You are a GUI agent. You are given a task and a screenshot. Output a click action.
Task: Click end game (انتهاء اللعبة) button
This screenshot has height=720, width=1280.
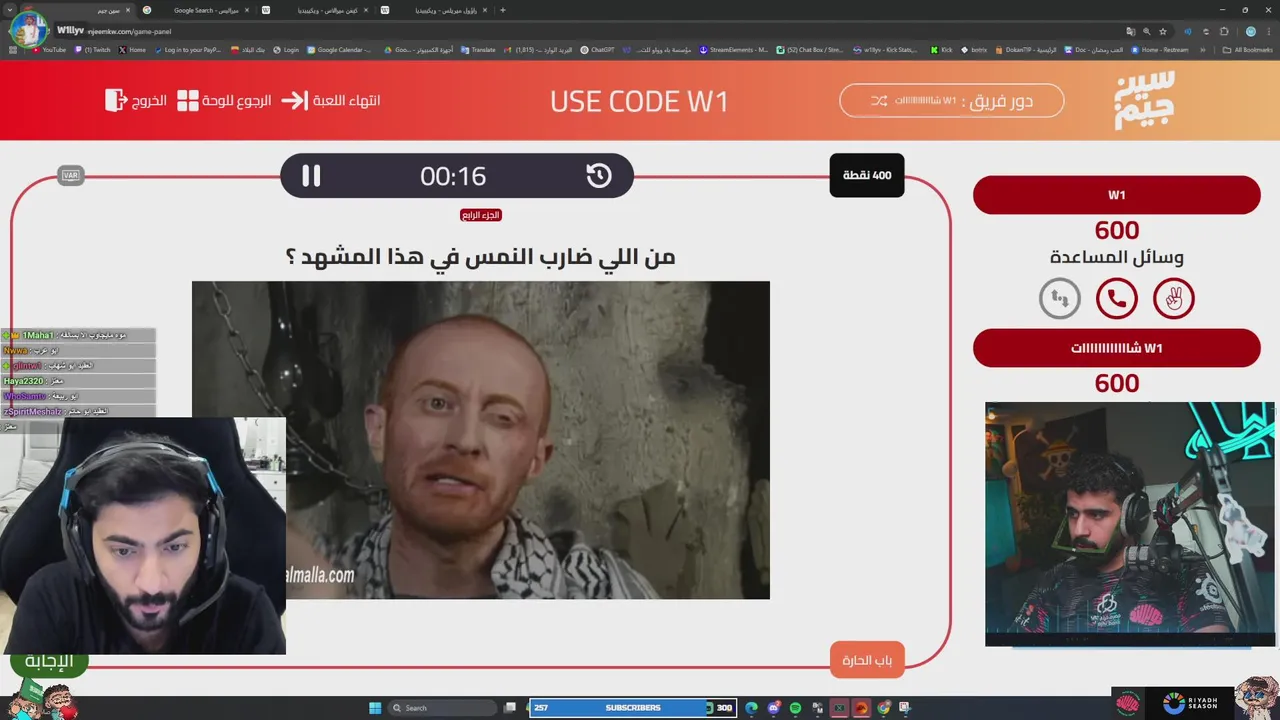[331, 101]
